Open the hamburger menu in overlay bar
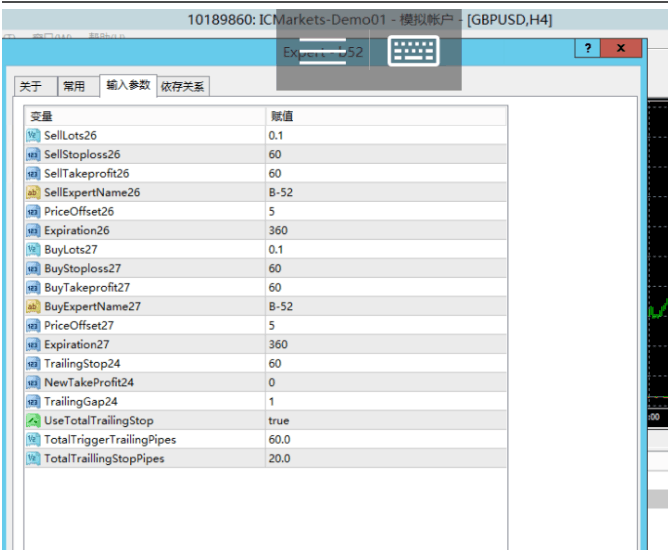 322,53
